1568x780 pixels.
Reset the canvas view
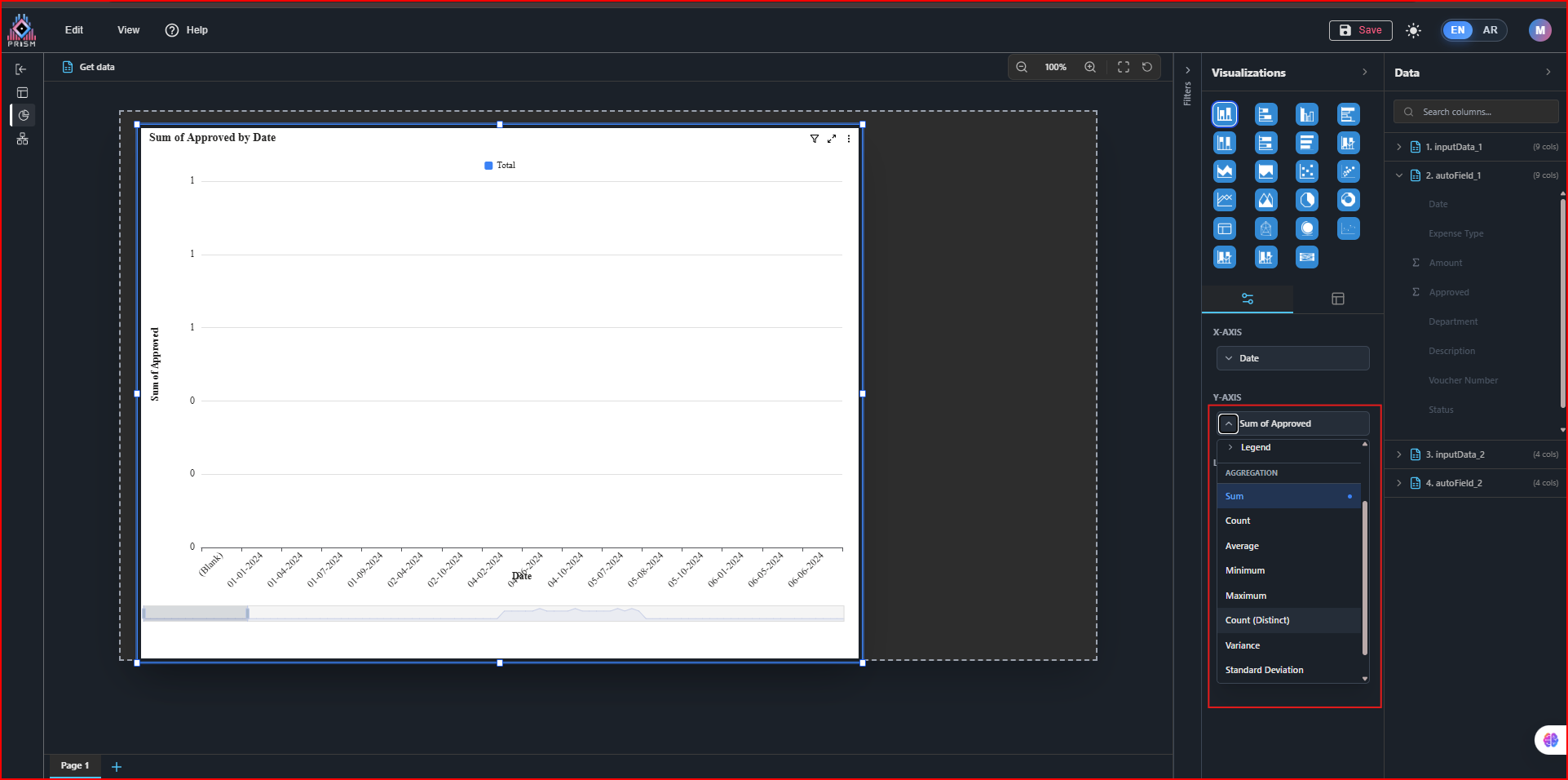point(1146,67)
